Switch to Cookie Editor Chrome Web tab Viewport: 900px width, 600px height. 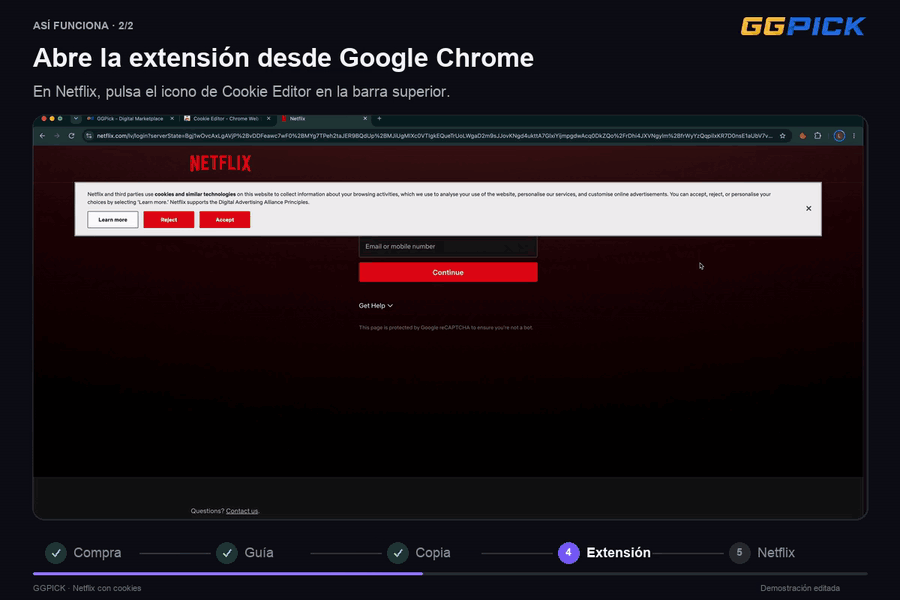226,119
